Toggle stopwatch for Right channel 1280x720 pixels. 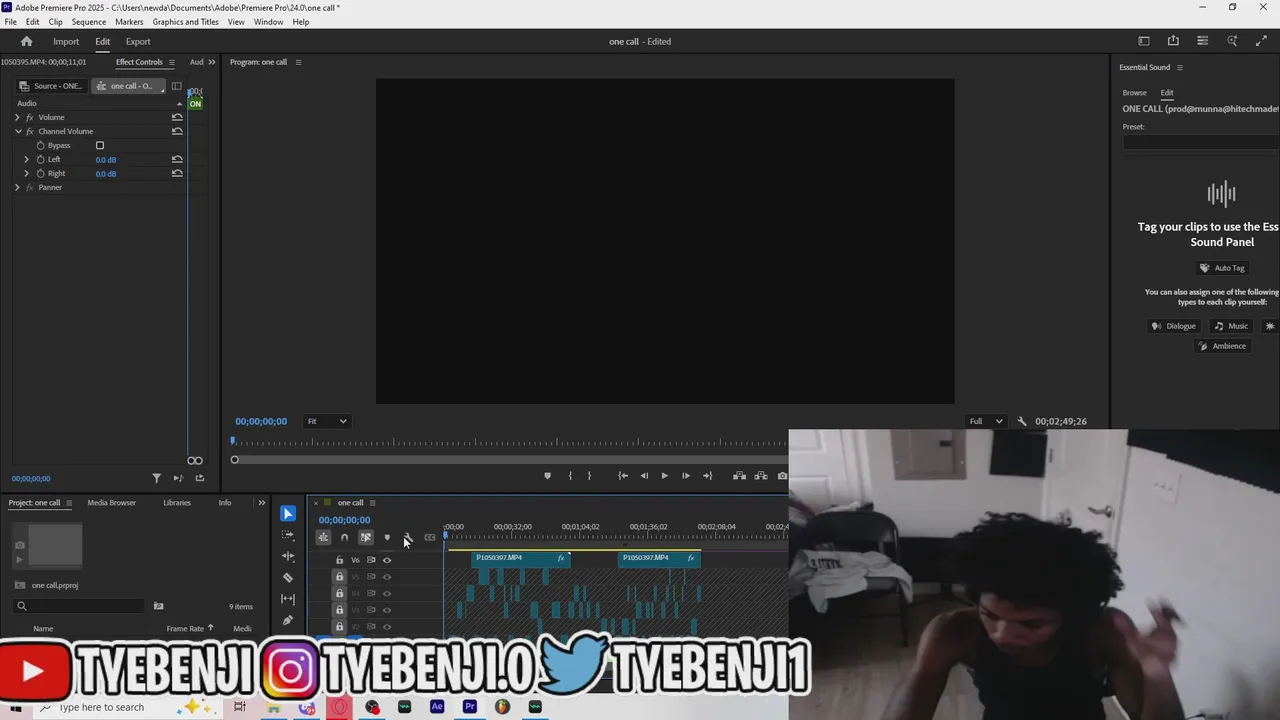[x=40, y=173]
